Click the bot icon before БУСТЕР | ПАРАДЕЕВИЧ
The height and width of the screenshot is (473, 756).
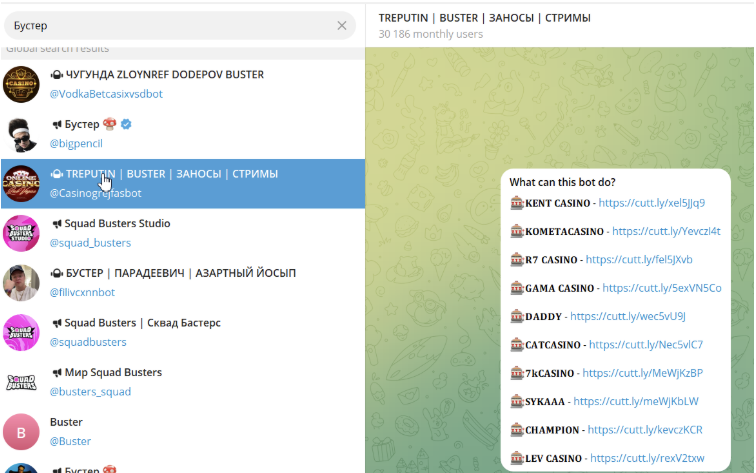coord(56,273)
